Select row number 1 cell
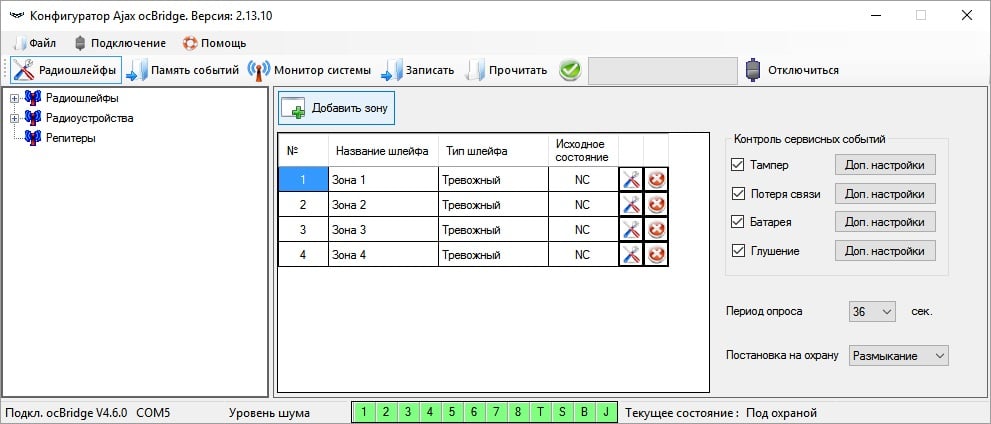Viewport: 991px width, 424px height. [x=303, y=179]
